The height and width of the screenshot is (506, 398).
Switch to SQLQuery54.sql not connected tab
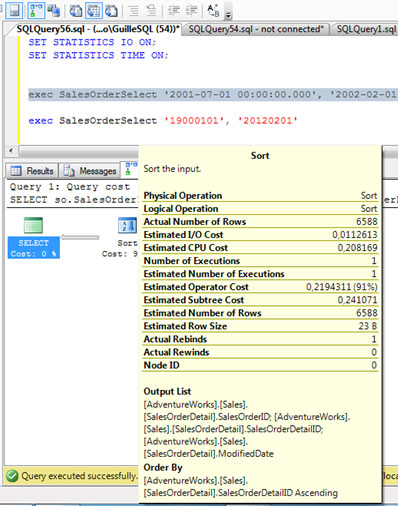click(x=256, y=29)
